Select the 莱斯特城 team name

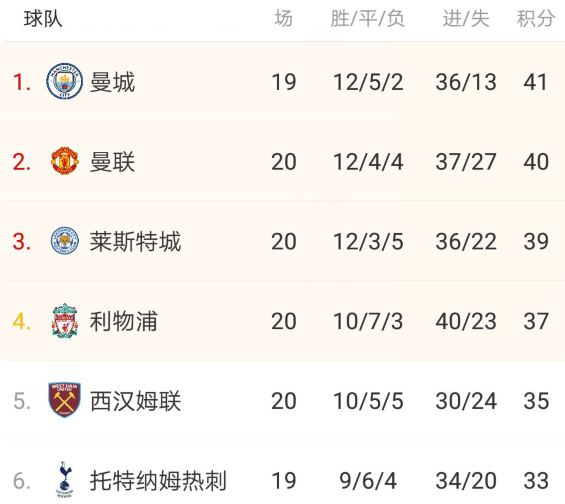point(135,241)
